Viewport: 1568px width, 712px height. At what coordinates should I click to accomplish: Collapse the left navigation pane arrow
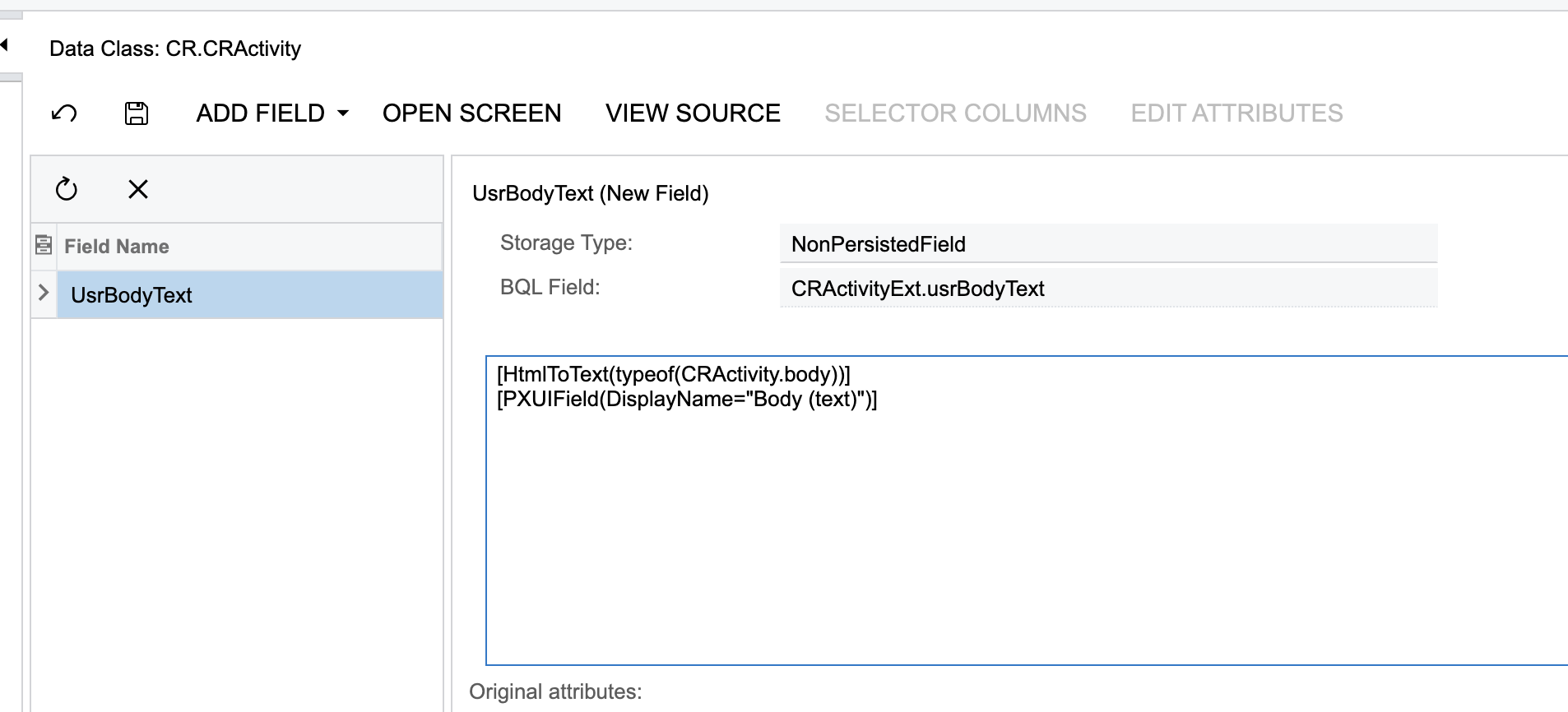5,44
